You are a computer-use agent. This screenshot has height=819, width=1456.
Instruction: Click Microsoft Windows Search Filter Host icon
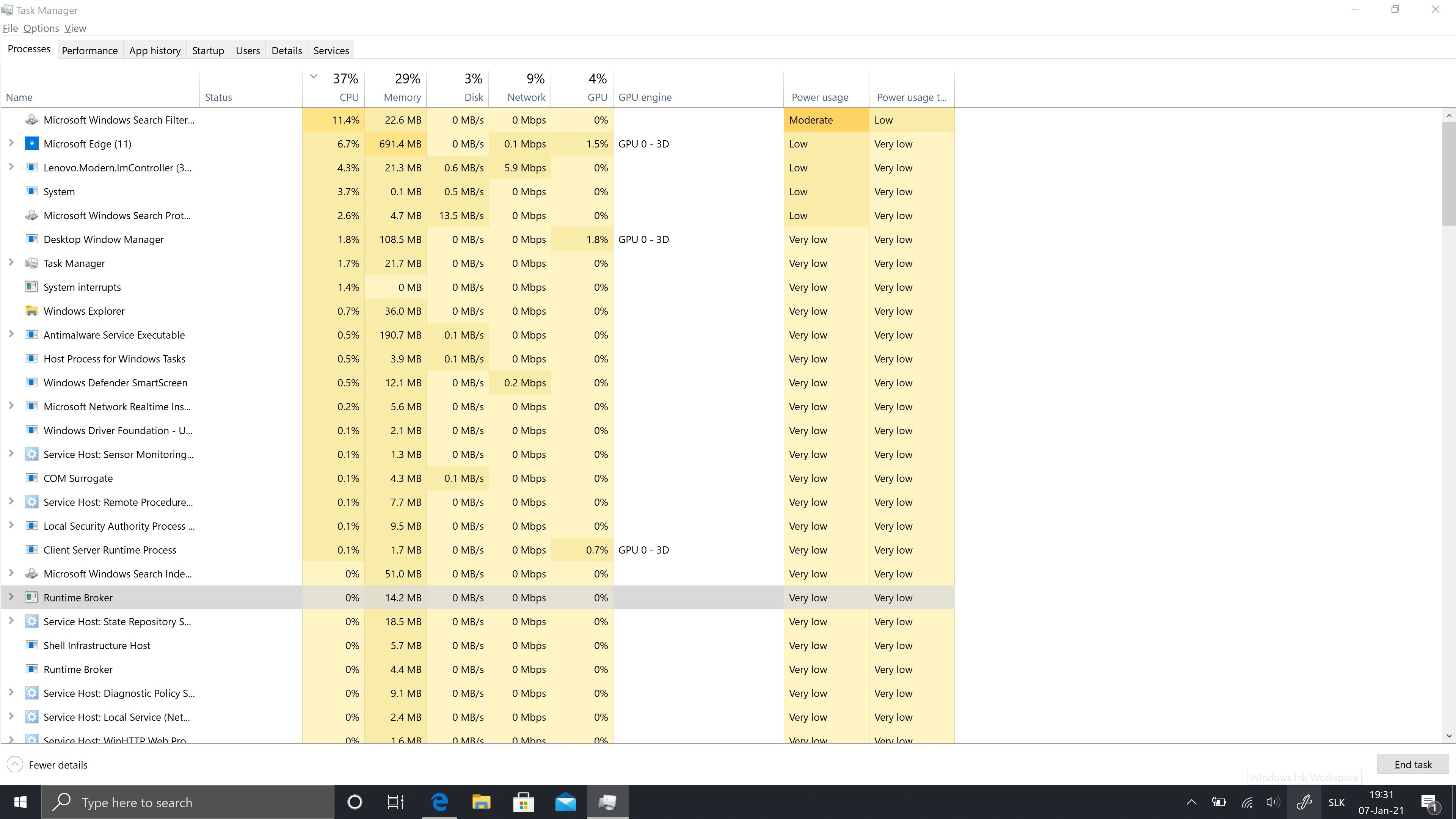pos(31,120)
